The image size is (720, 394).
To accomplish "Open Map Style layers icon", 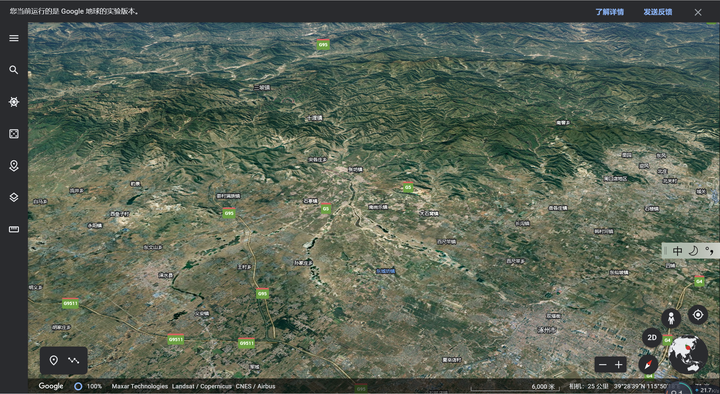I will click(x=14, y=197).
